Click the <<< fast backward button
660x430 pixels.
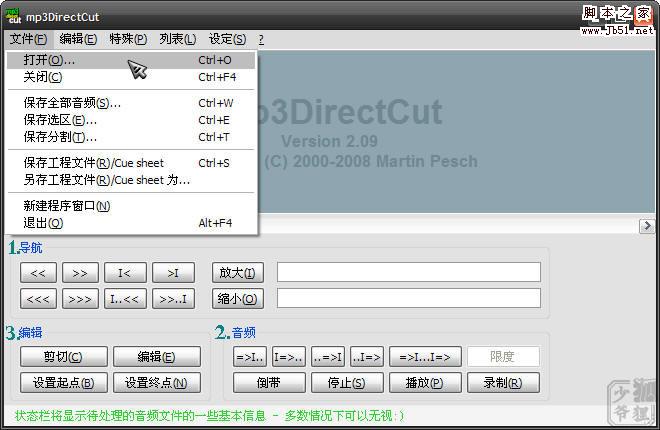(x=38, y=299)
